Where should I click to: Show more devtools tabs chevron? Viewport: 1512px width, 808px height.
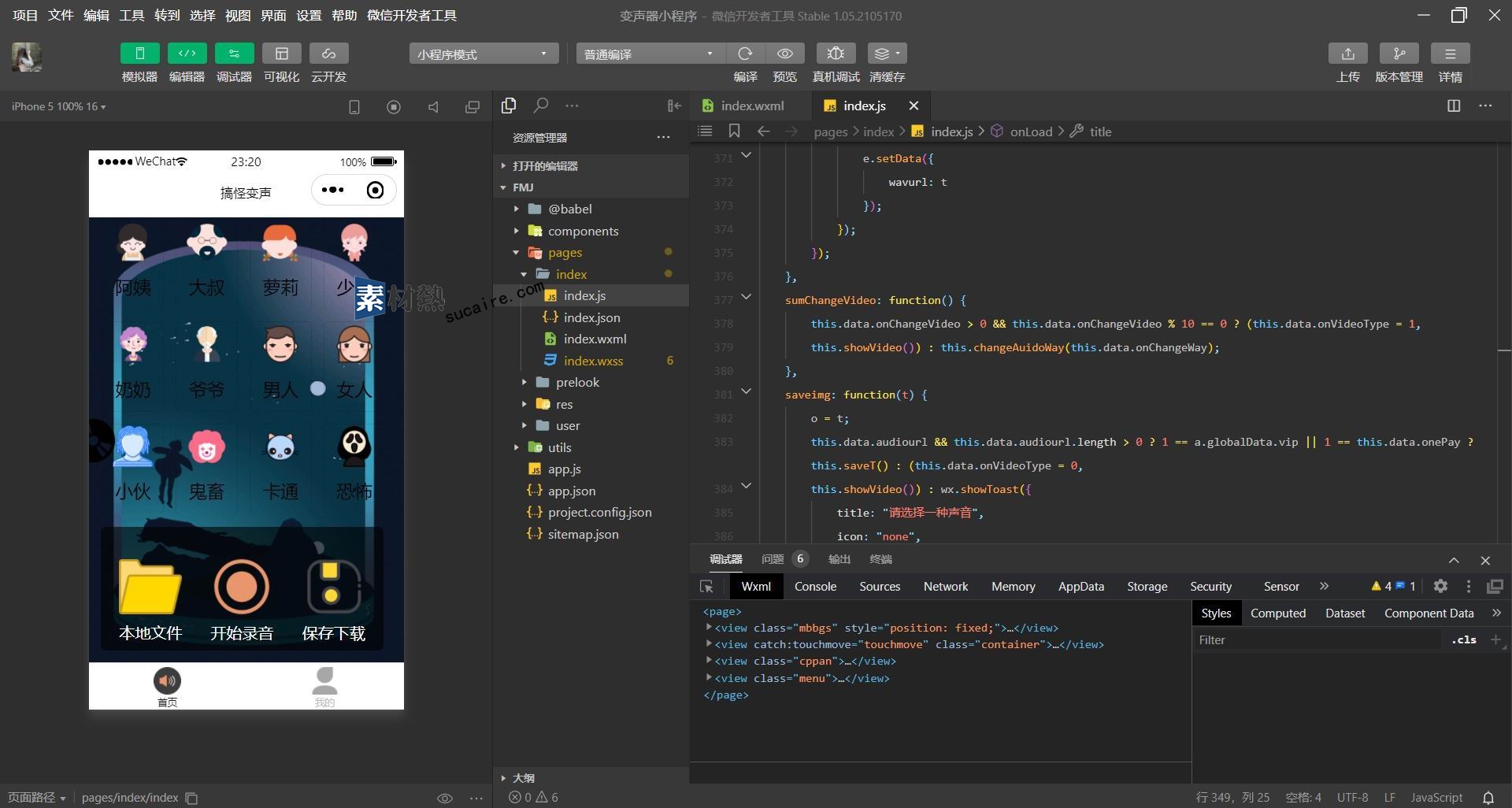click(1324, 586)
